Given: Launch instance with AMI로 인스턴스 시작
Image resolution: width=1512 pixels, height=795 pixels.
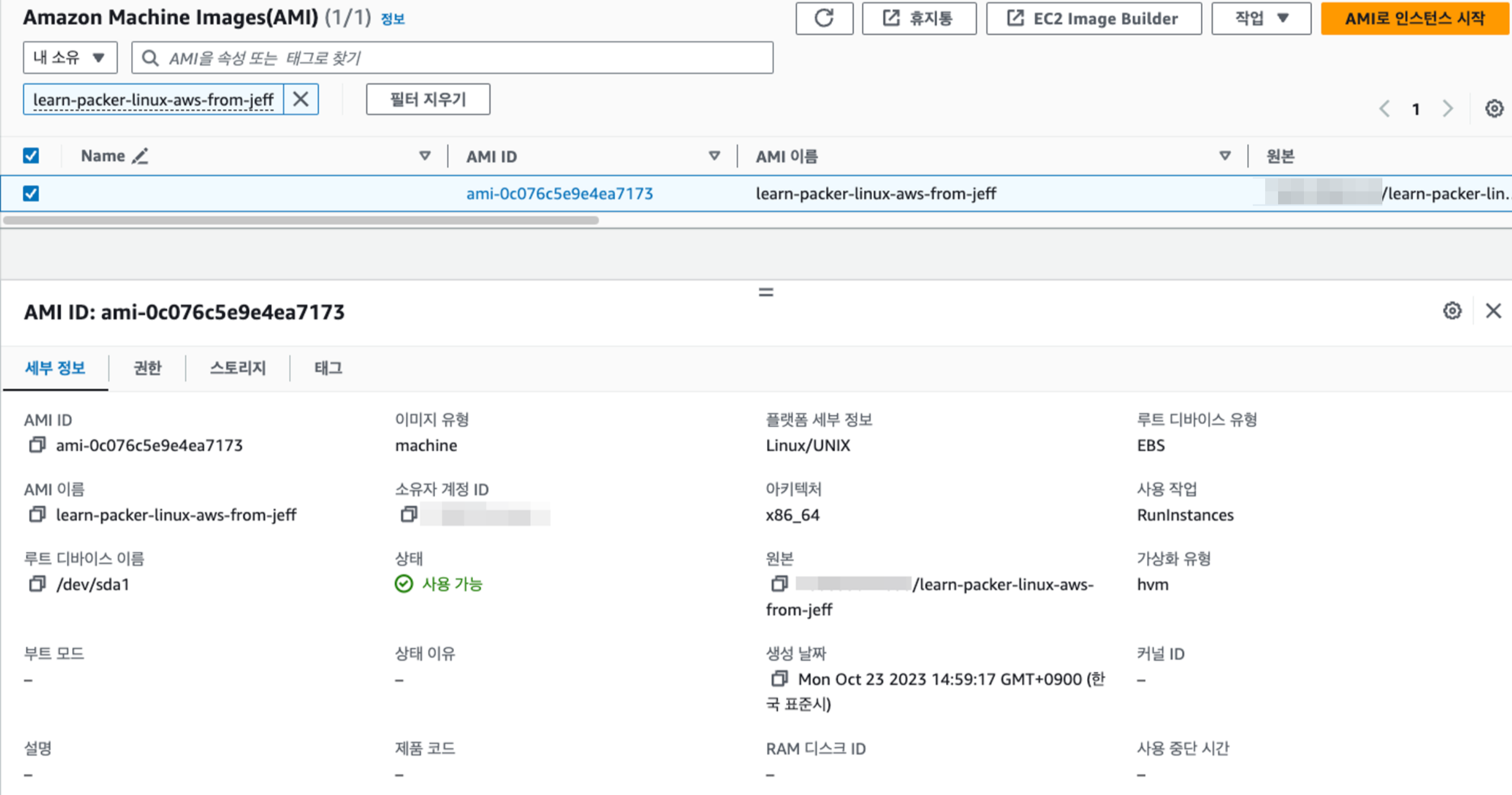Looking at the screenshot, I should click(x=1415, y=18).
